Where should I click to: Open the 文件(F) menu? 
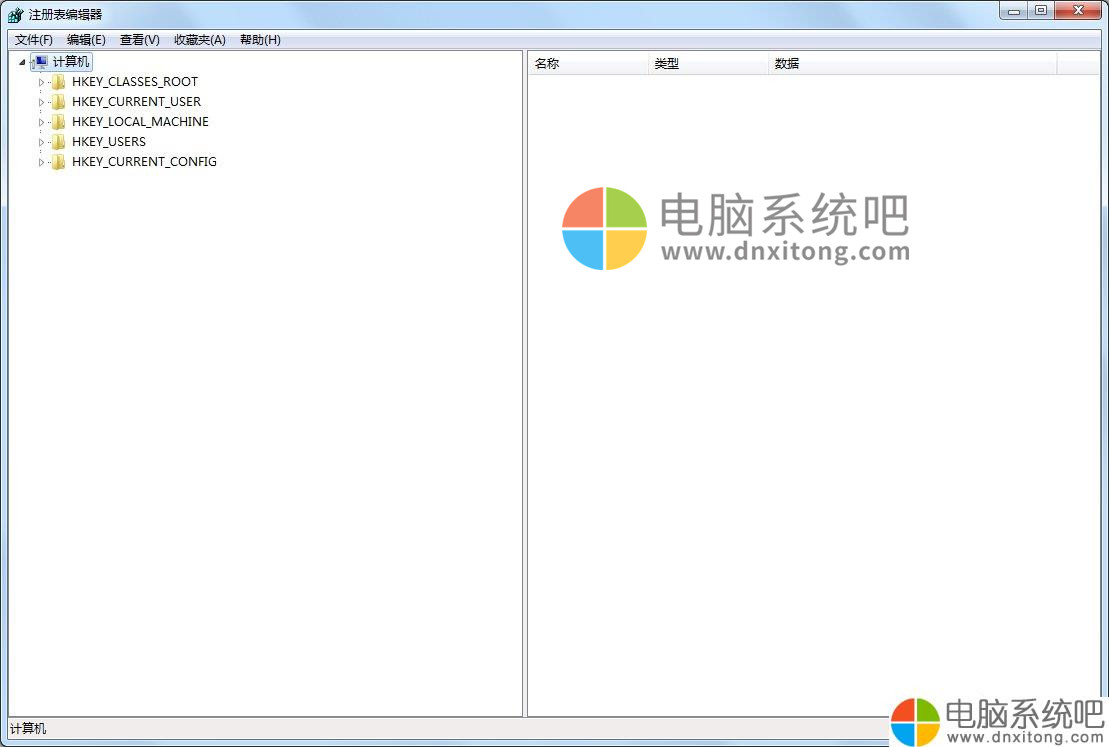pyautogui.click(x=33, y=40)
